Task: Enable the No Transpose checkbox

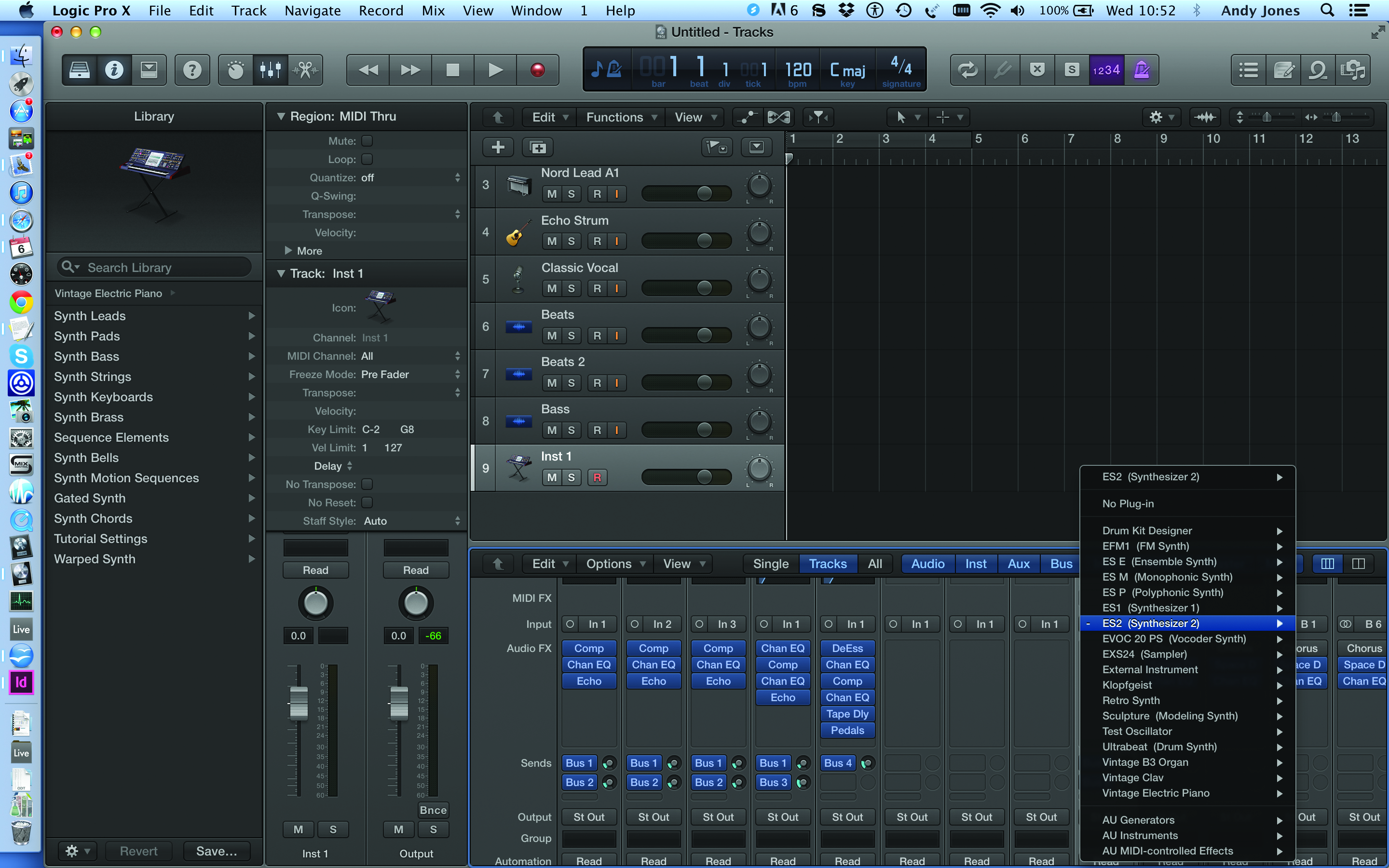Action: coord(368,485)
